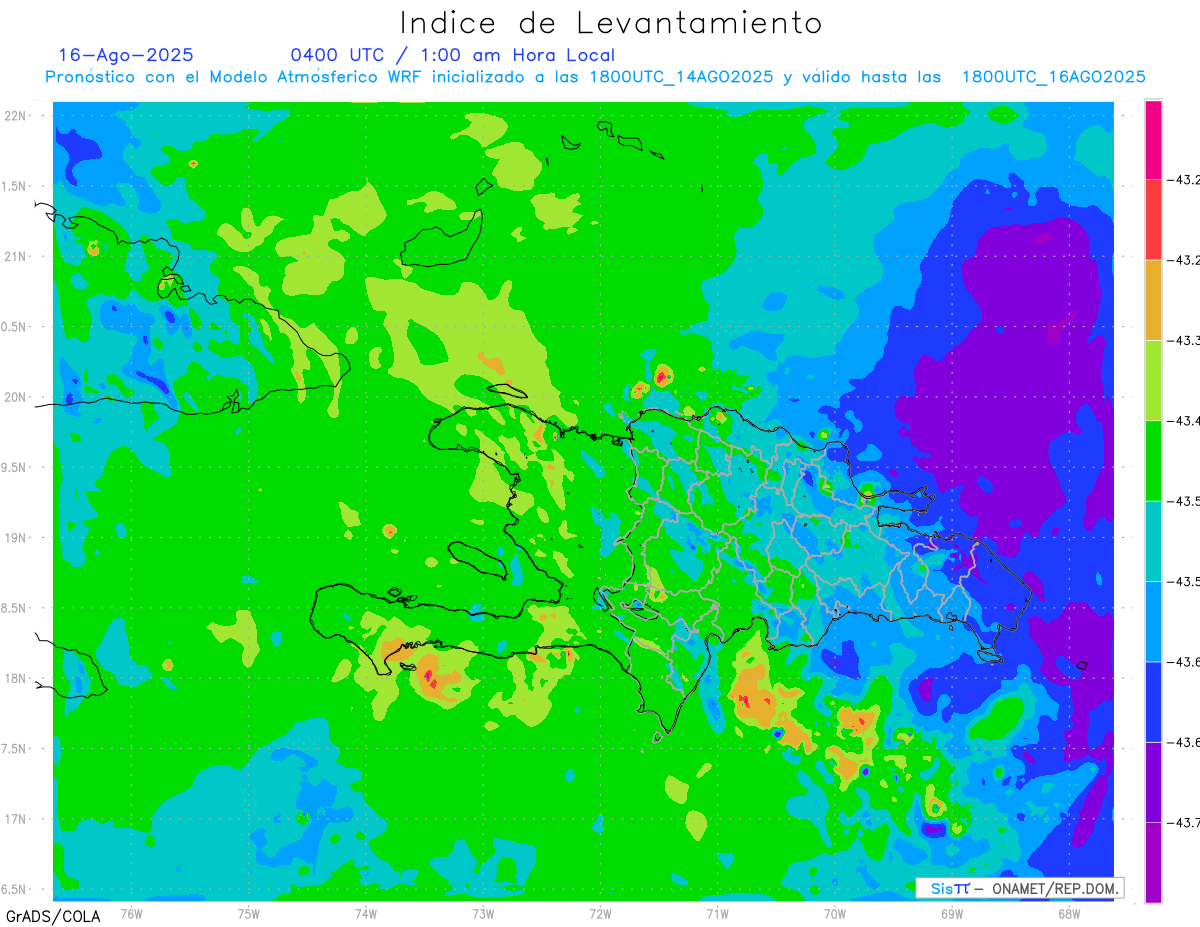Image resolution: width=1200 pixels, height=927 pixels.
Task: Select the "8.5N" latitude label
Action: [x=13, y=608]
